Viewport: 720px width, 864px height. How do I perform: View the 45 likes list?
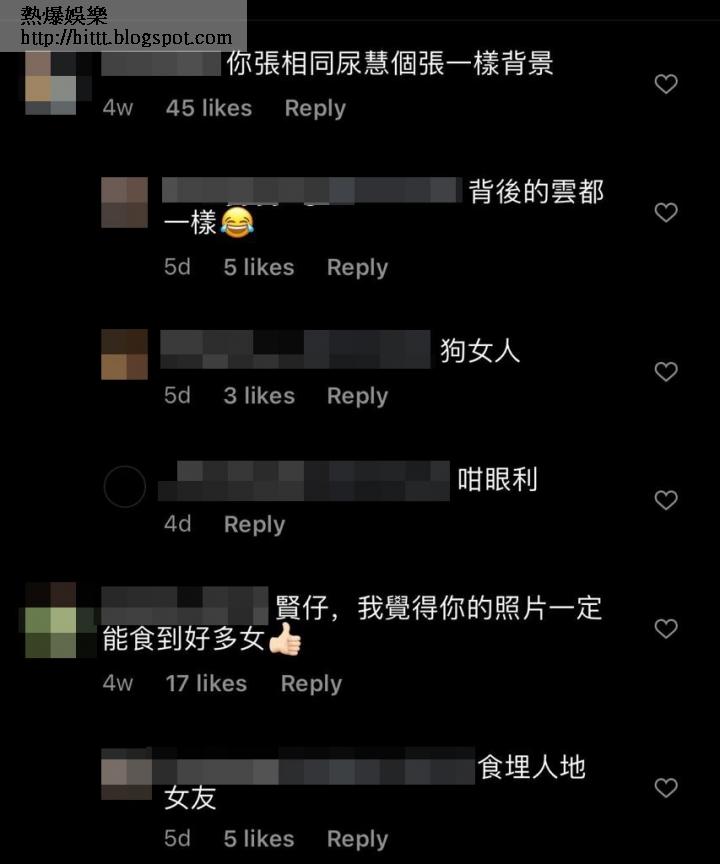(209, 109)
